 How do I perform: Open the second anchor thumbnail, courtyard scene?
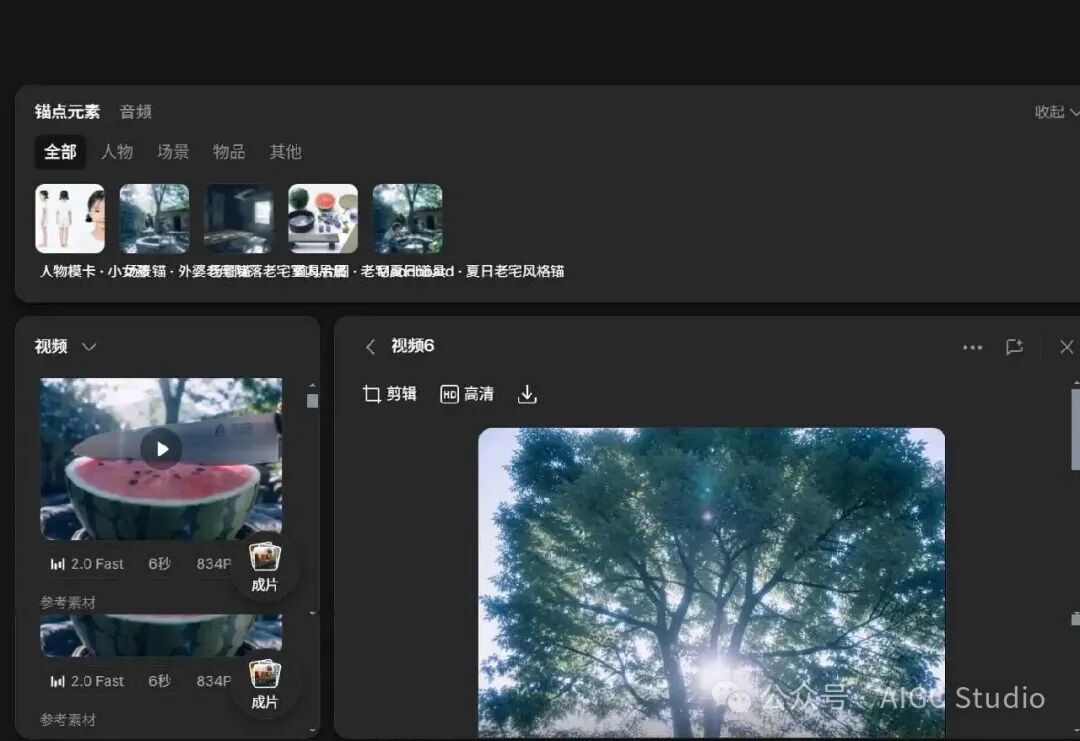pos(154,218)
